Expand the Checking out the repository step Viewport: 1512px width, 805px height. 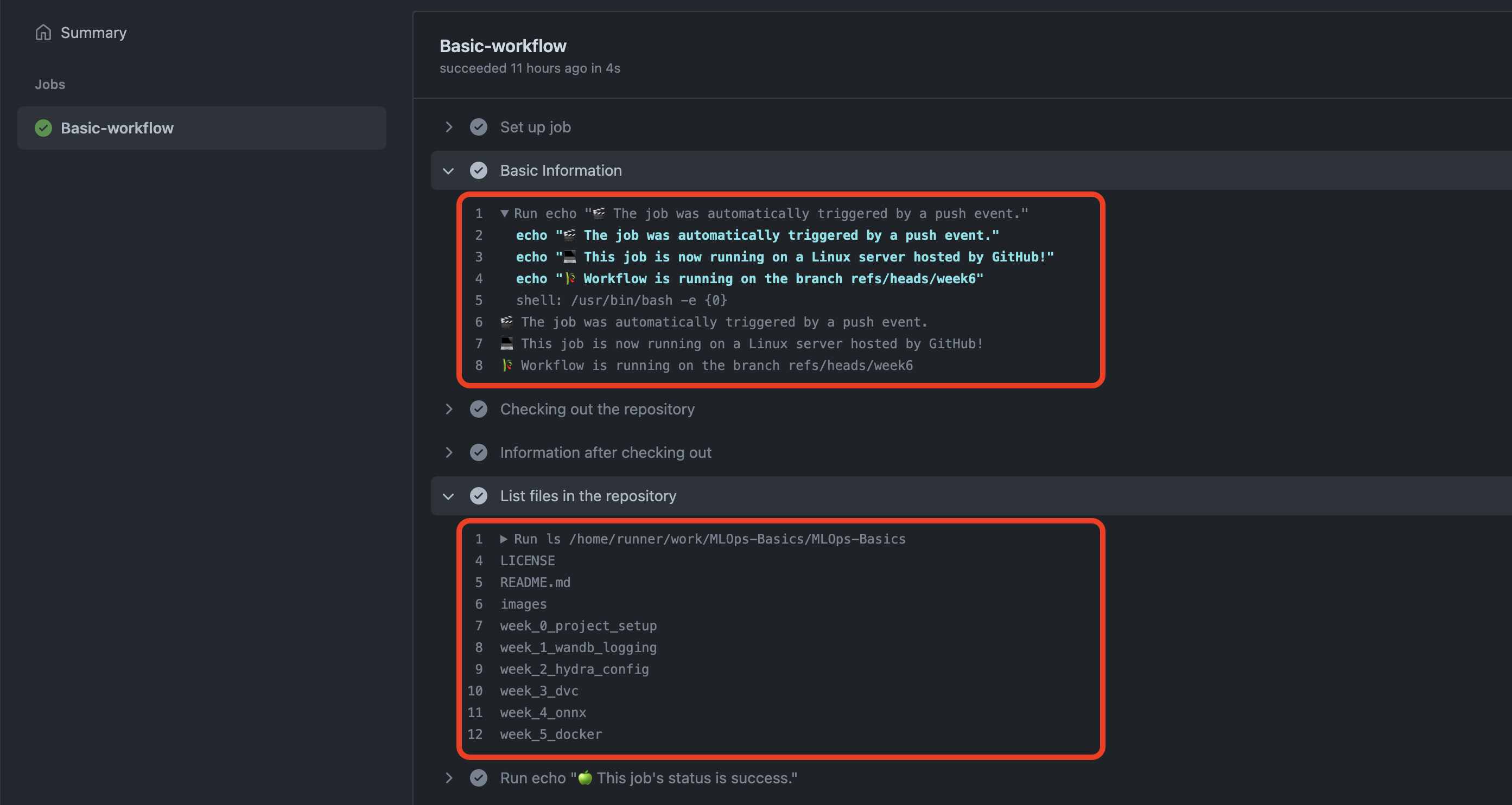point(448,409)
